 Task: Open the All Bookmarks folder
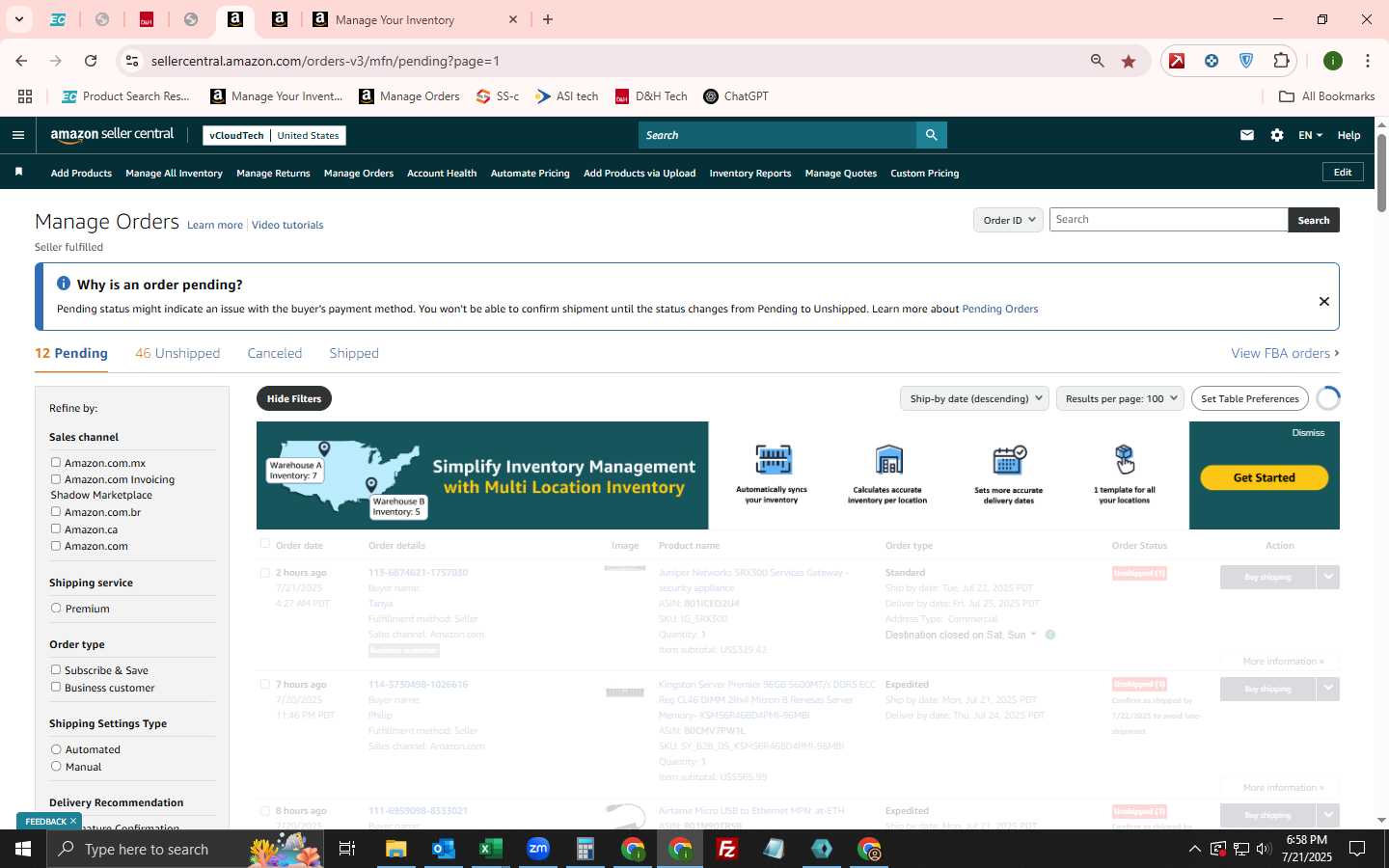tap(1326, 96)
